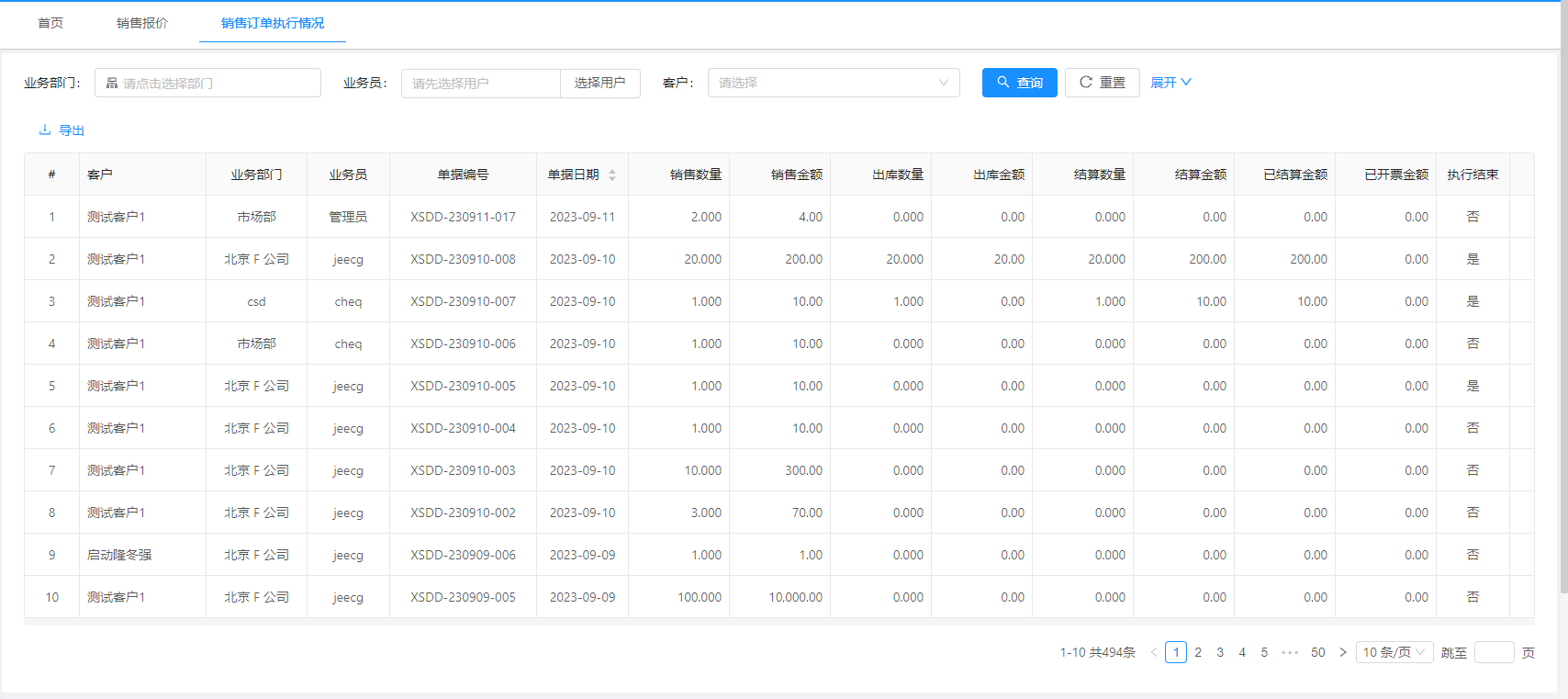Jump ahead using the pagination ellipsis

[x=1290, y=652]
